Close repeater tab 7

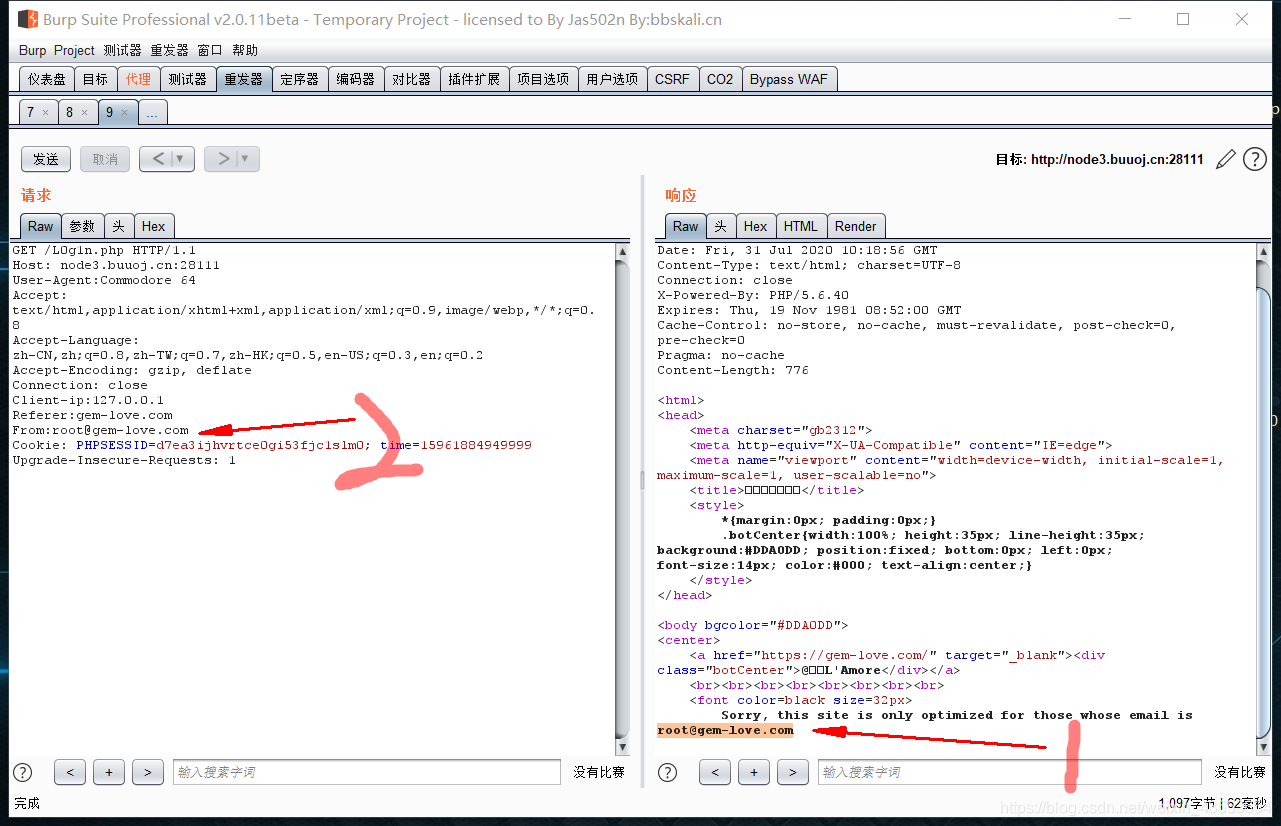[x=45, y=112]
